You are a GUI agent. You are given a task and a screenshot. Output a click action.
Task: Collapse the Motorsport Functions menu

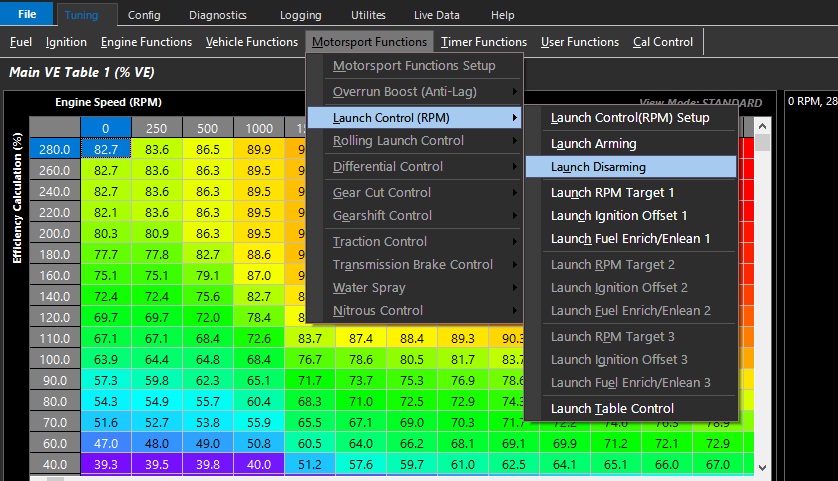369,42
